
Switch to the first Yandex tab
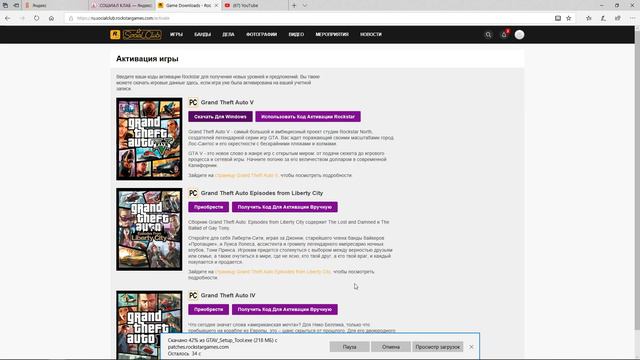pyautogui.click(x=56, y=6)
